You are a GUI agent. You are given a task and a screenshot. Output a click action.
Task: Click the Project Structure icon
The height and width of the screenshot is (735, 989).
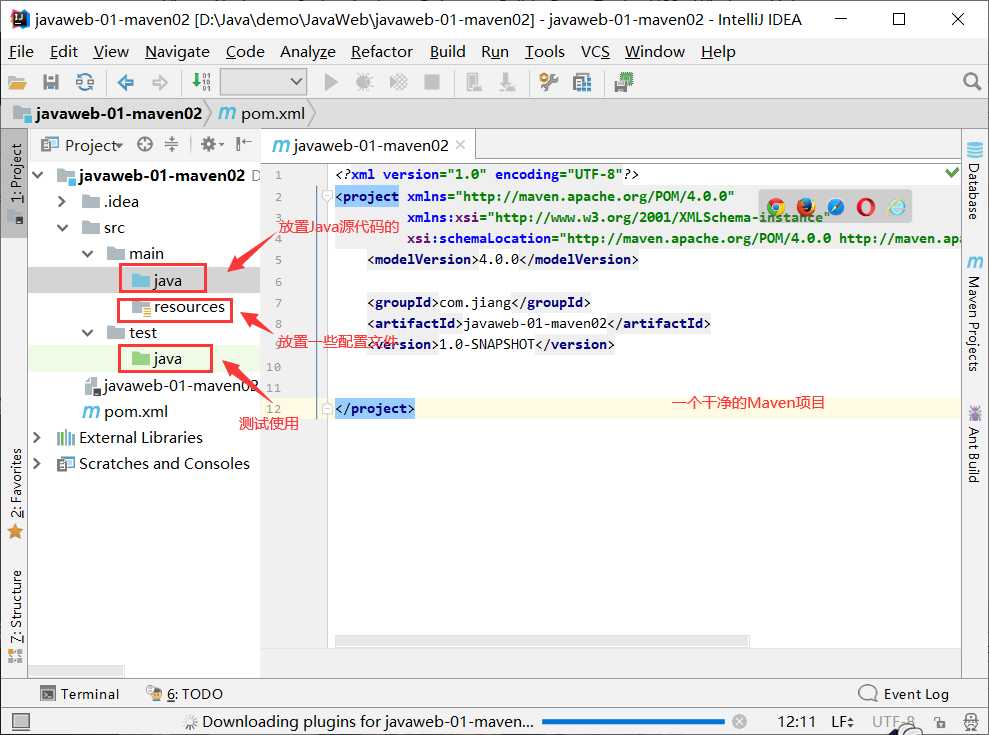tap(582, 82)
